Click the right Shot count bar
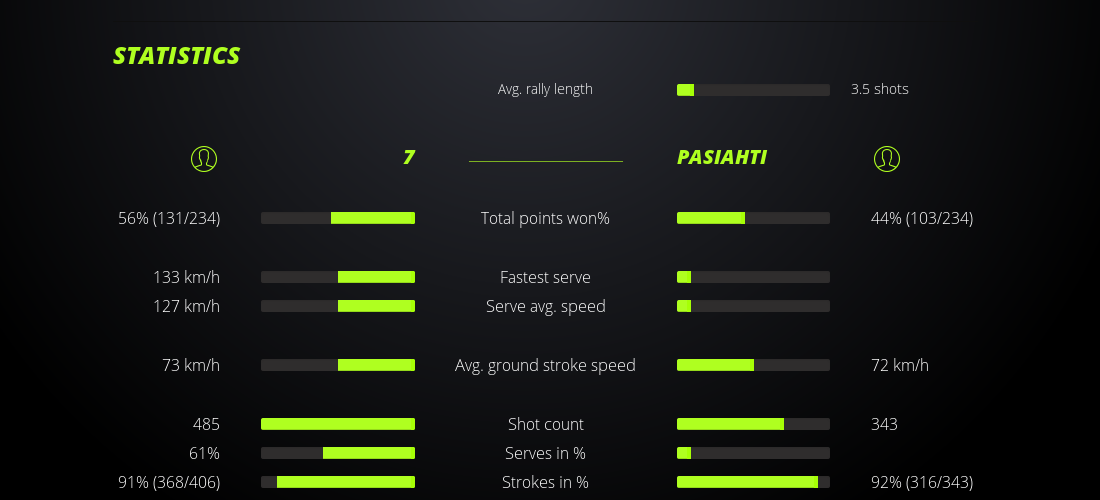Screen dimensions: 1100x500 pyautogui.click(x=753, y=424)
